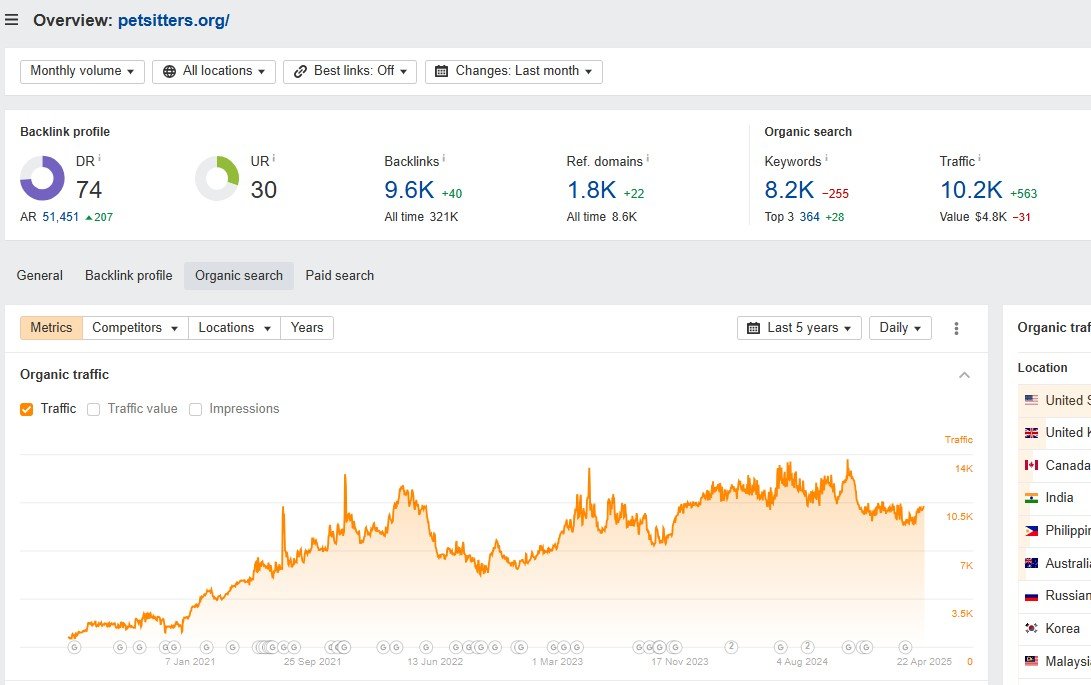The height and width of the screenshot is (685, 1091).
Task: Open the Competitors dropdown
Action: (135, 328)
